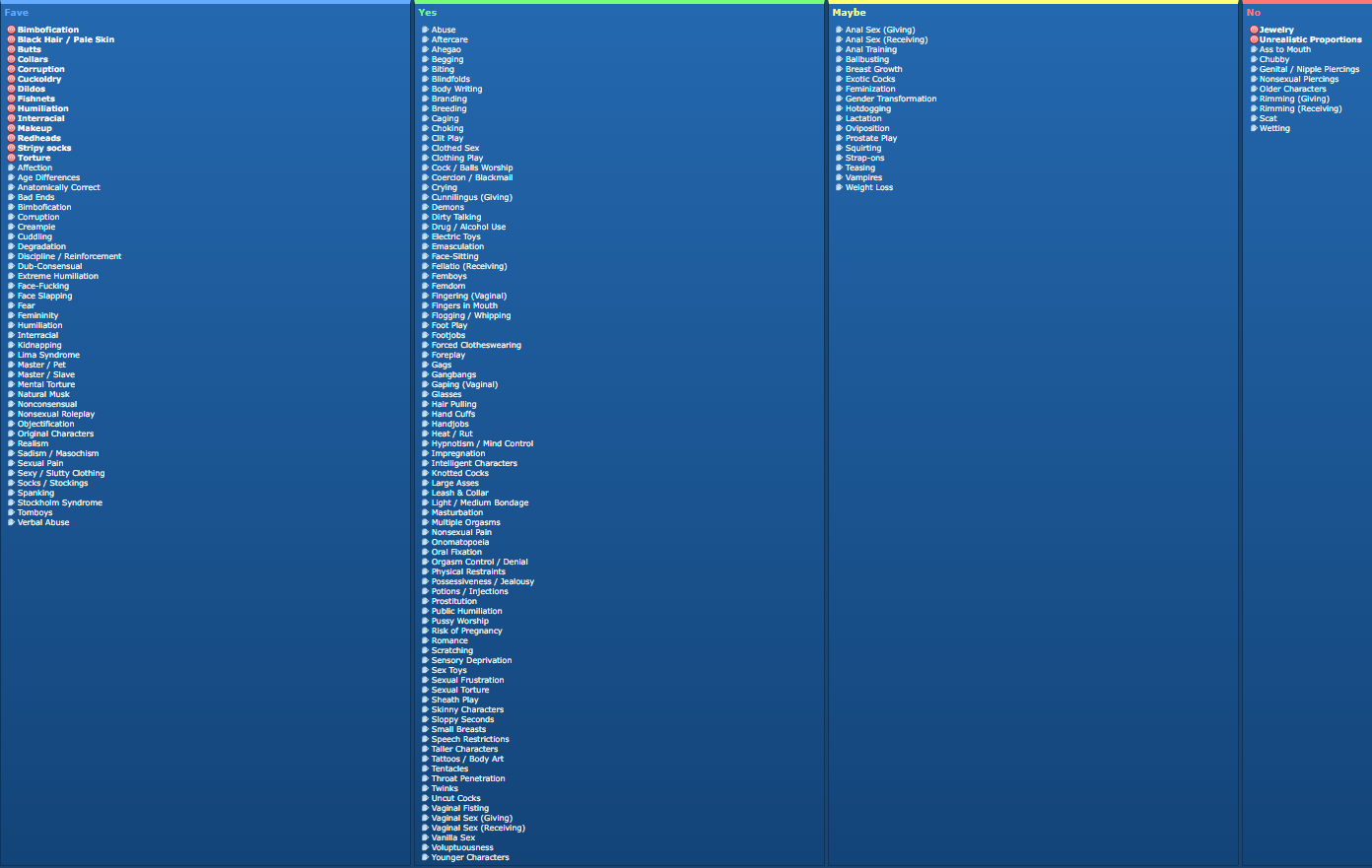Click the red icon beside Redheads
Viewport: 1372px width, 868px height.
[x=12, y=138]
